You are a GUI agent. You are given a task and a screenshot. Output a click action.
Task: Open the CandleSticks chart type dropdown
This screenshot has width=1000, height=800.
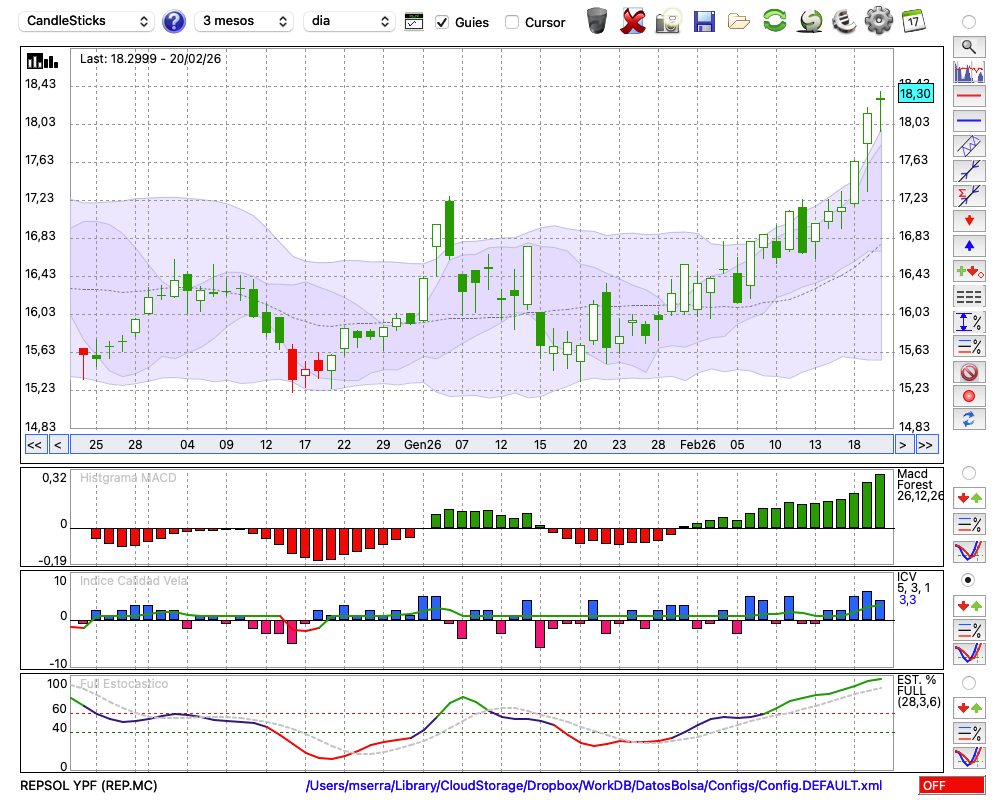pyautogui.click(x=88, y=21)
